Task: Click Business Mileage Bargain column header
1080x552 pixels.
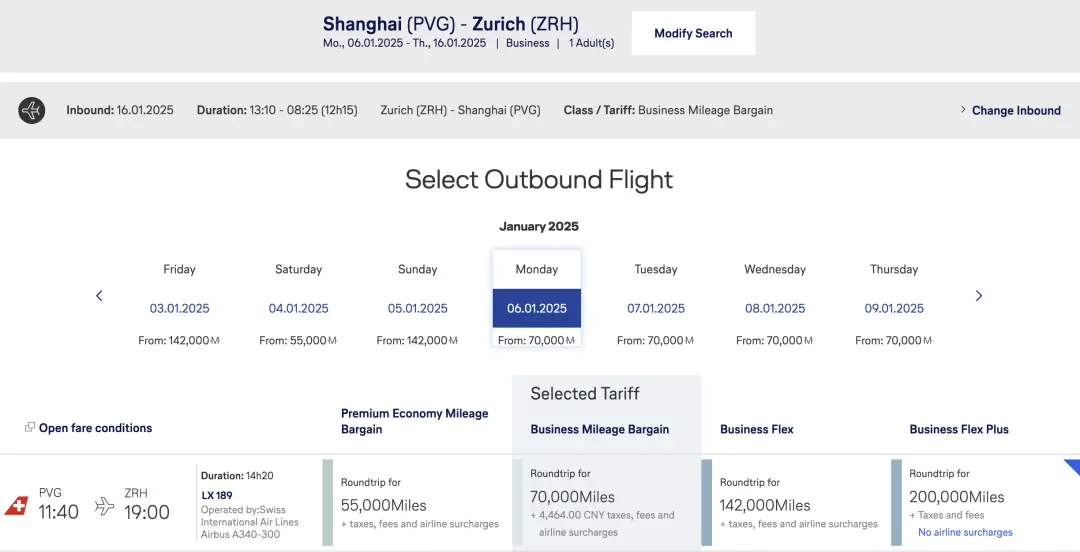Action: point(599,429)
